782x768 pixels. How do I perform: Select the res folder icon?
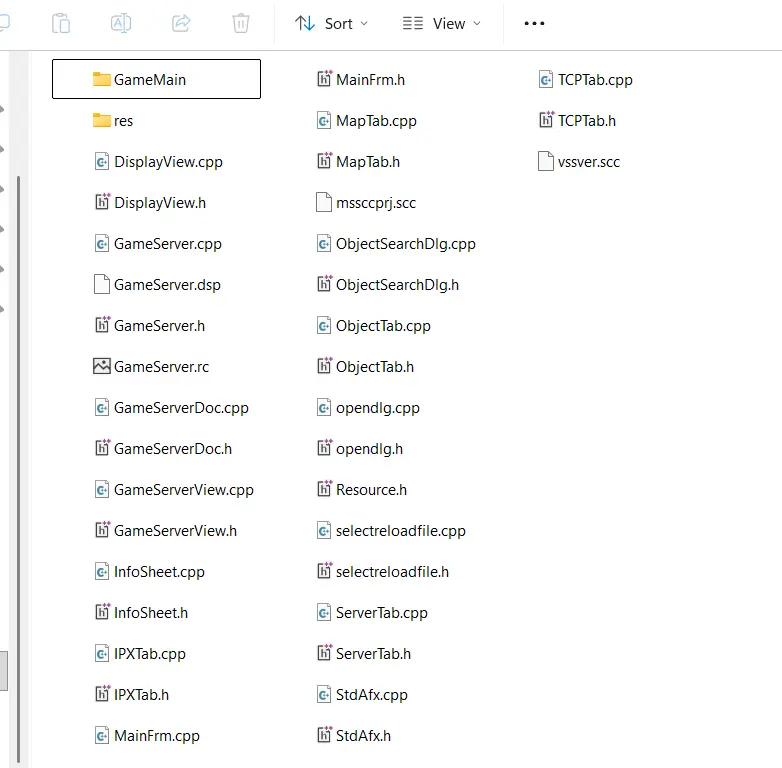click(102, 120)
